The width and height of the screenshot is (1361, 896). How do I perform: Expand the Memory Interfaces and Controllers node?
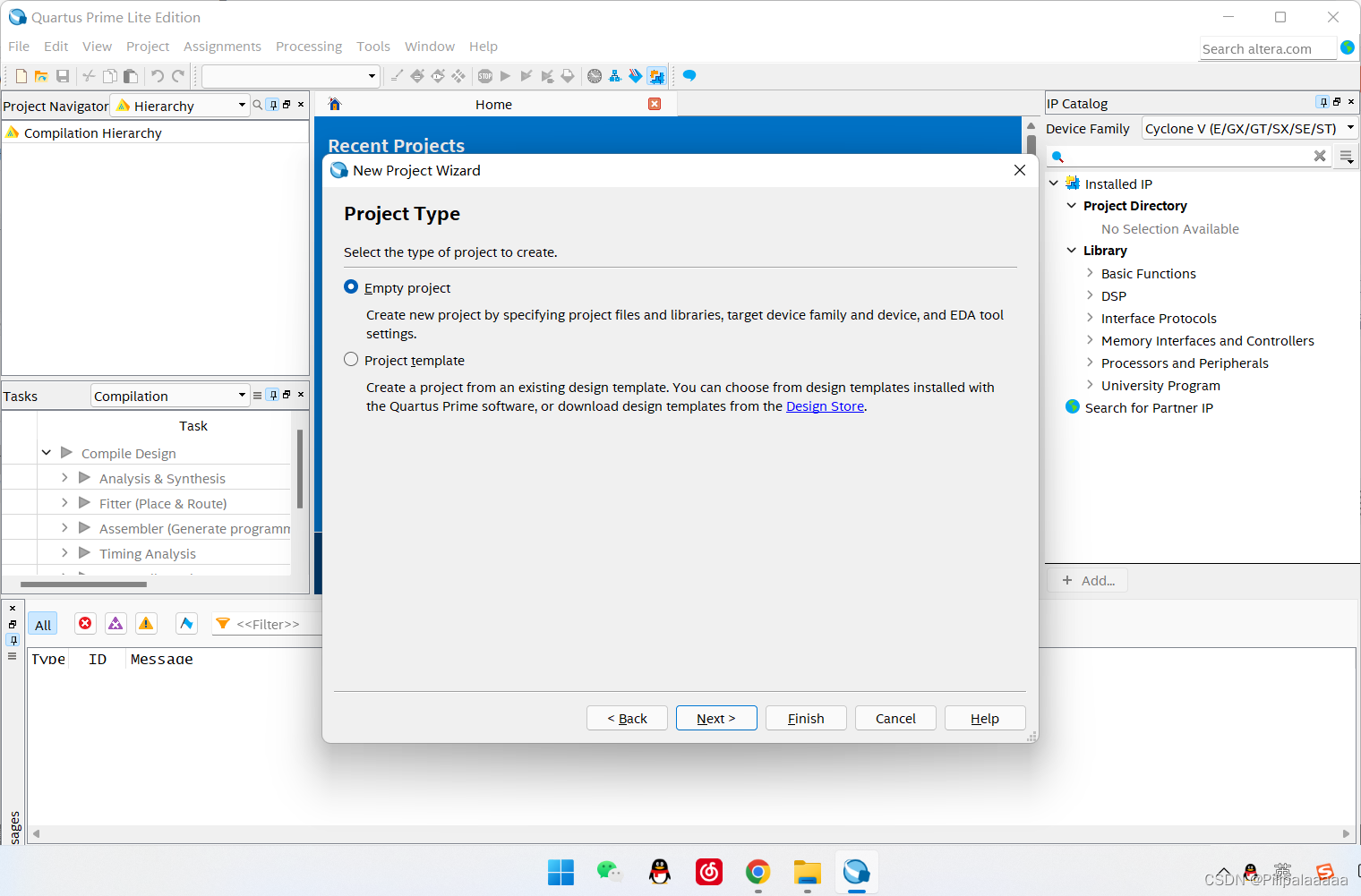point(1090,340)
